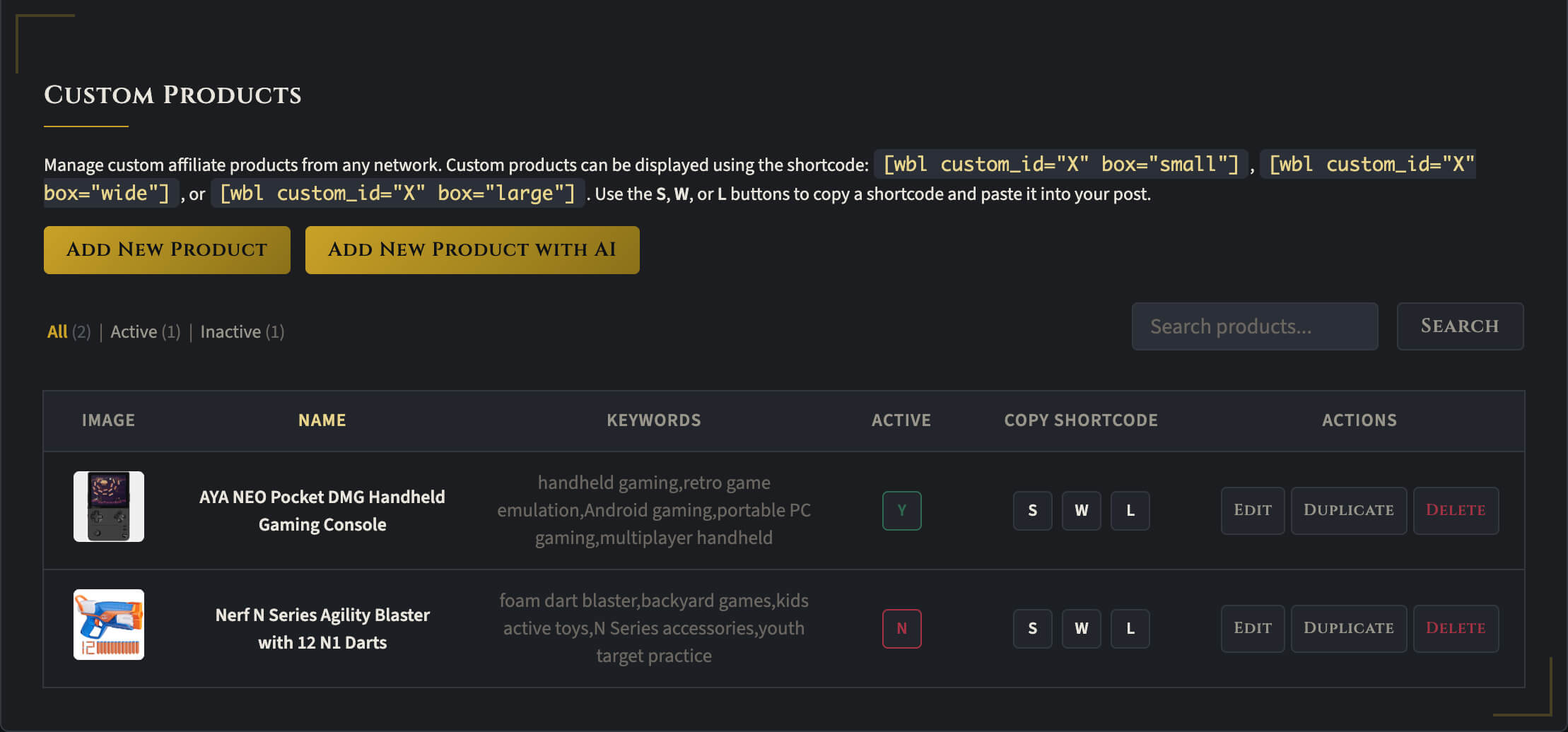
Task: Copy large shortcode for AYA NEO product
Action: (1130, 510)
